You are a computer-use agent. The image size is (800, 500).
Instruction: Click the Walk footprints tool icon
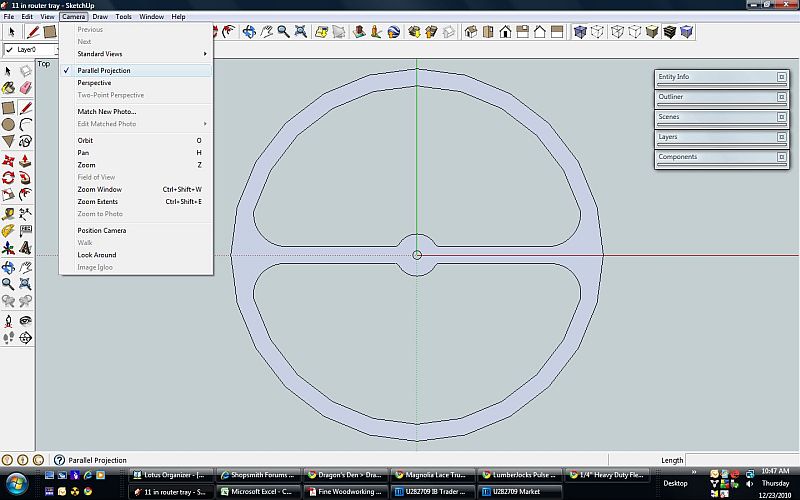[8, 337]
